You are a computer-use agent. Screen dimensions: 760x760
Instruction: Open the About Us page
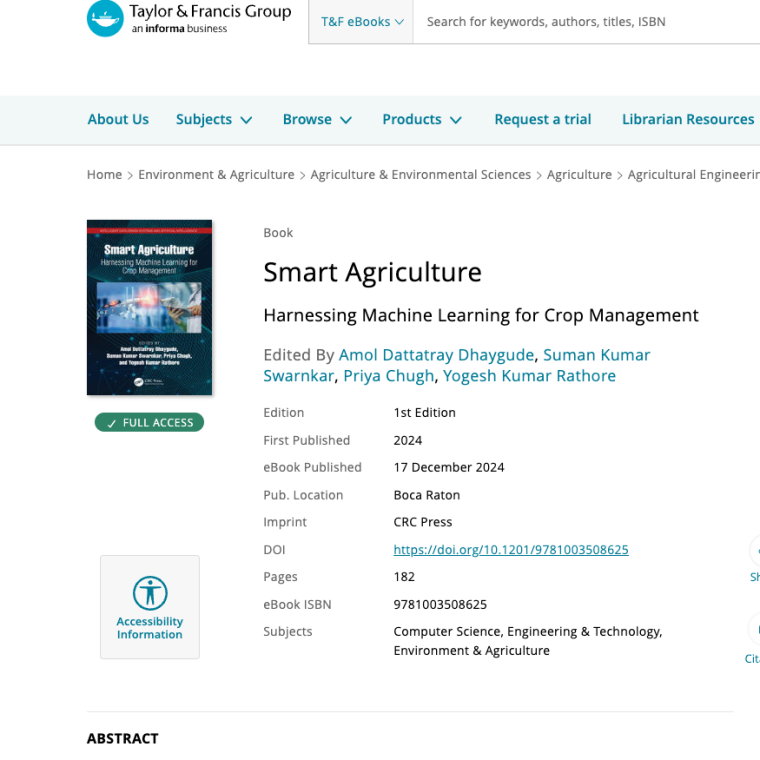pos(118,119)
